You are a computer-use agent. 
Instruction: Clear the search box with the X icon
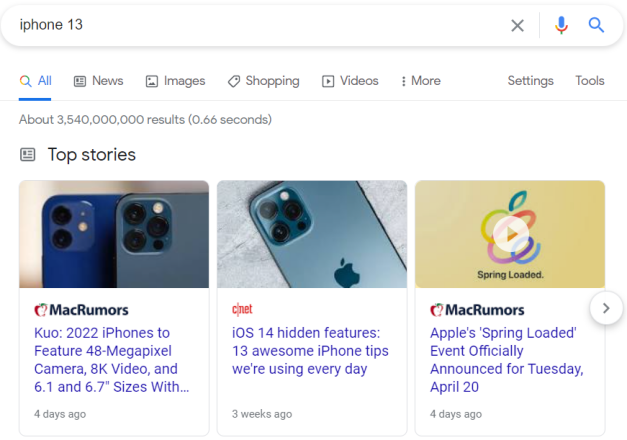point(517,26)
